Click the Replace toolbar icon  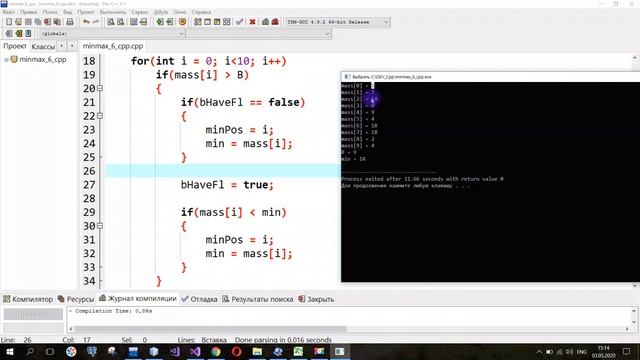(x=120, y=22)
